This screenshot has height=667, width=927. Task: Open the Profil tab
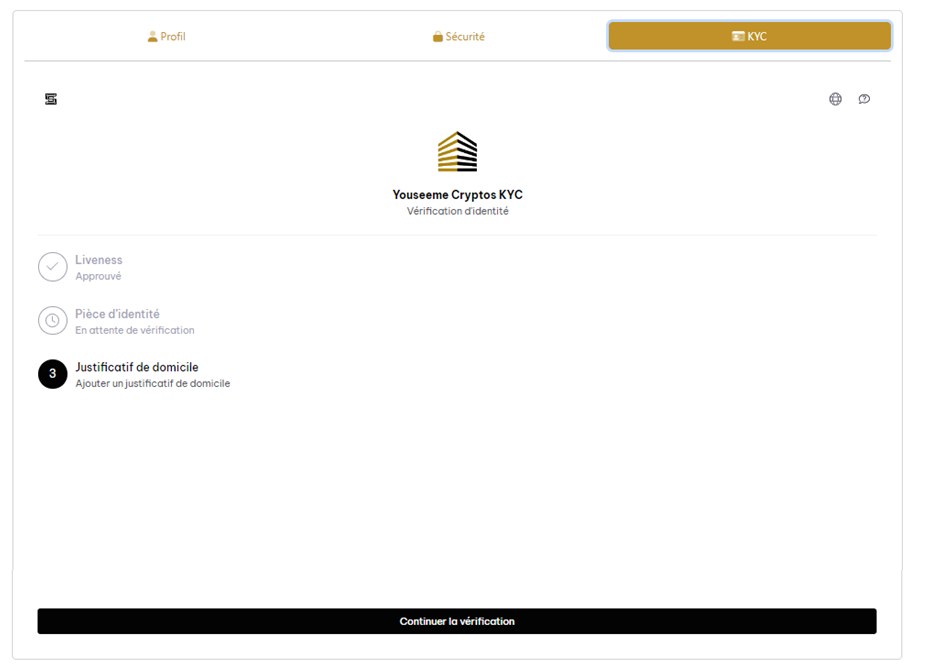(166, 37)
